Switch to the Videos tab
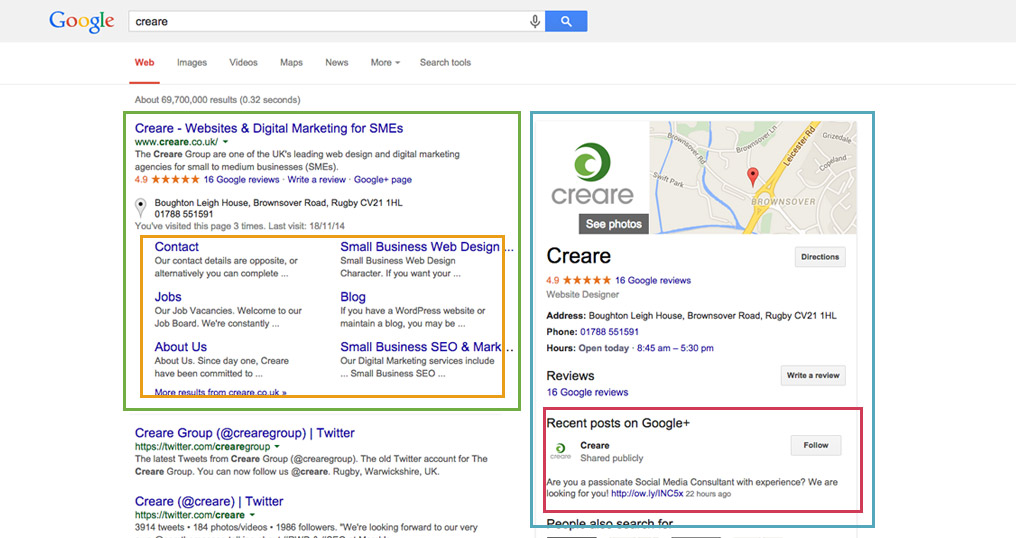The height and width of the screenshot is (538, 1016). tap(243, 63)
